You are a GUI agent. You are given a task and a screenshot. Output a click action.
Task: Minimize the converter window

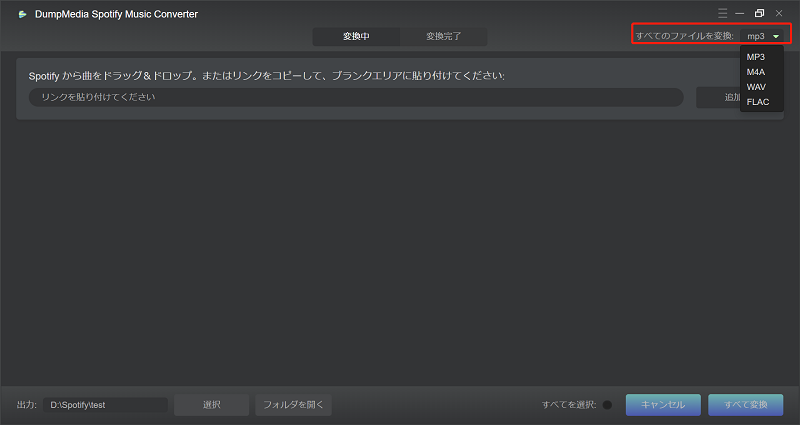tap(740, 13)
